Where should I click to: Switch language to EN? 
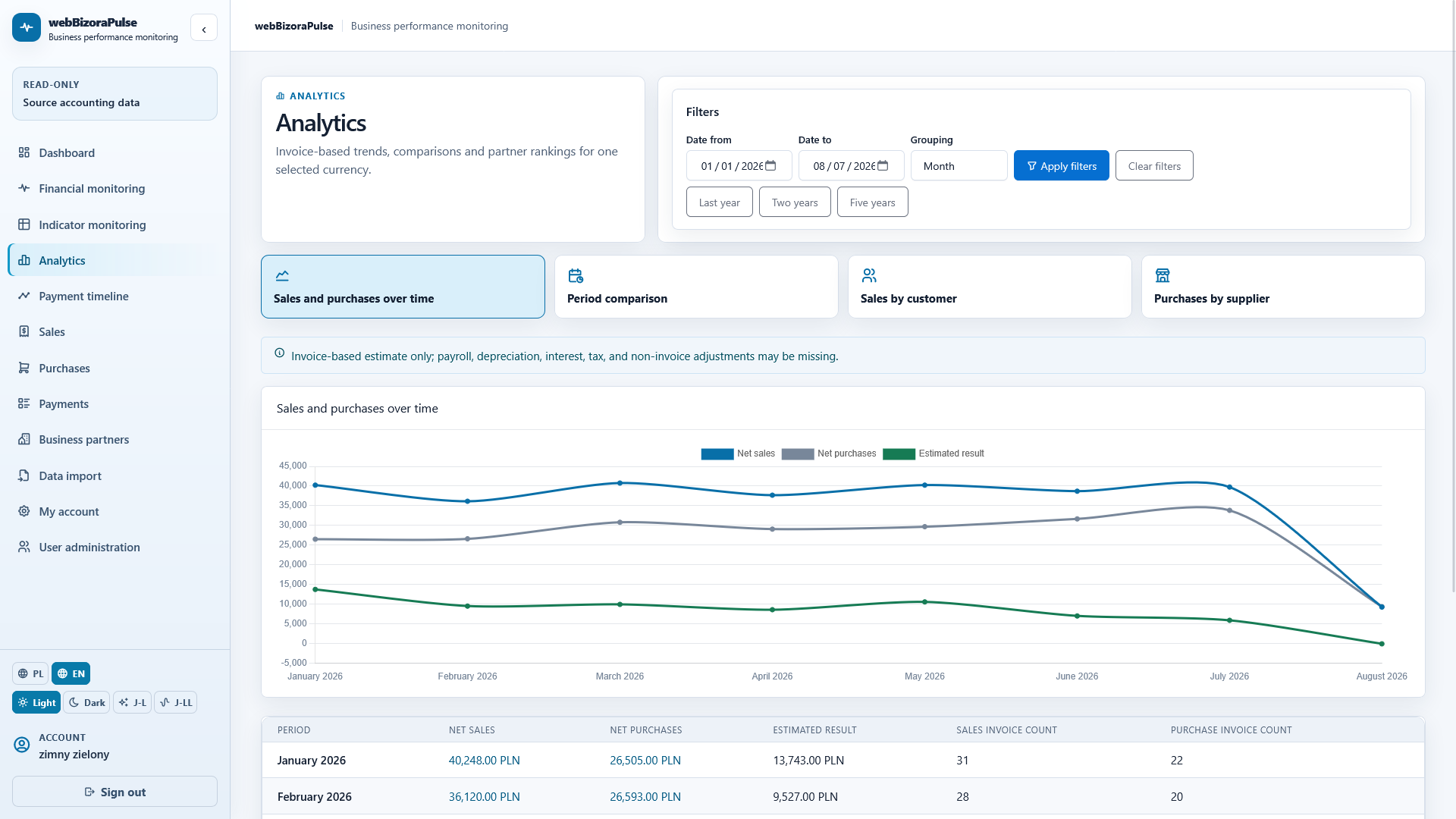click(x=71, y=673)
